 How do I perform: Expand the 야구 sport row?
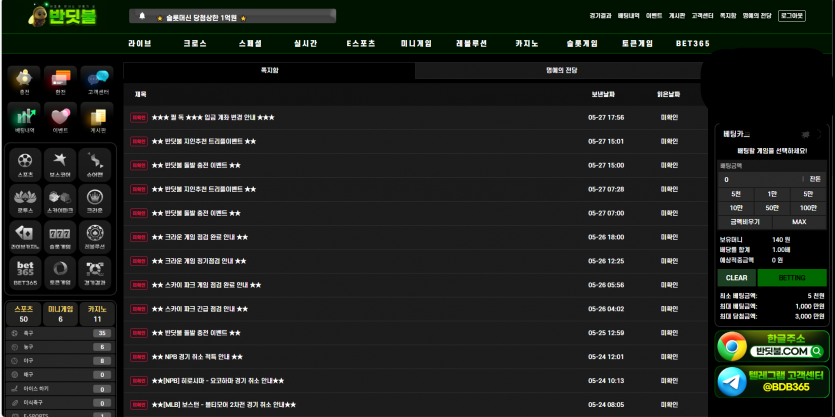click(60, 361)
